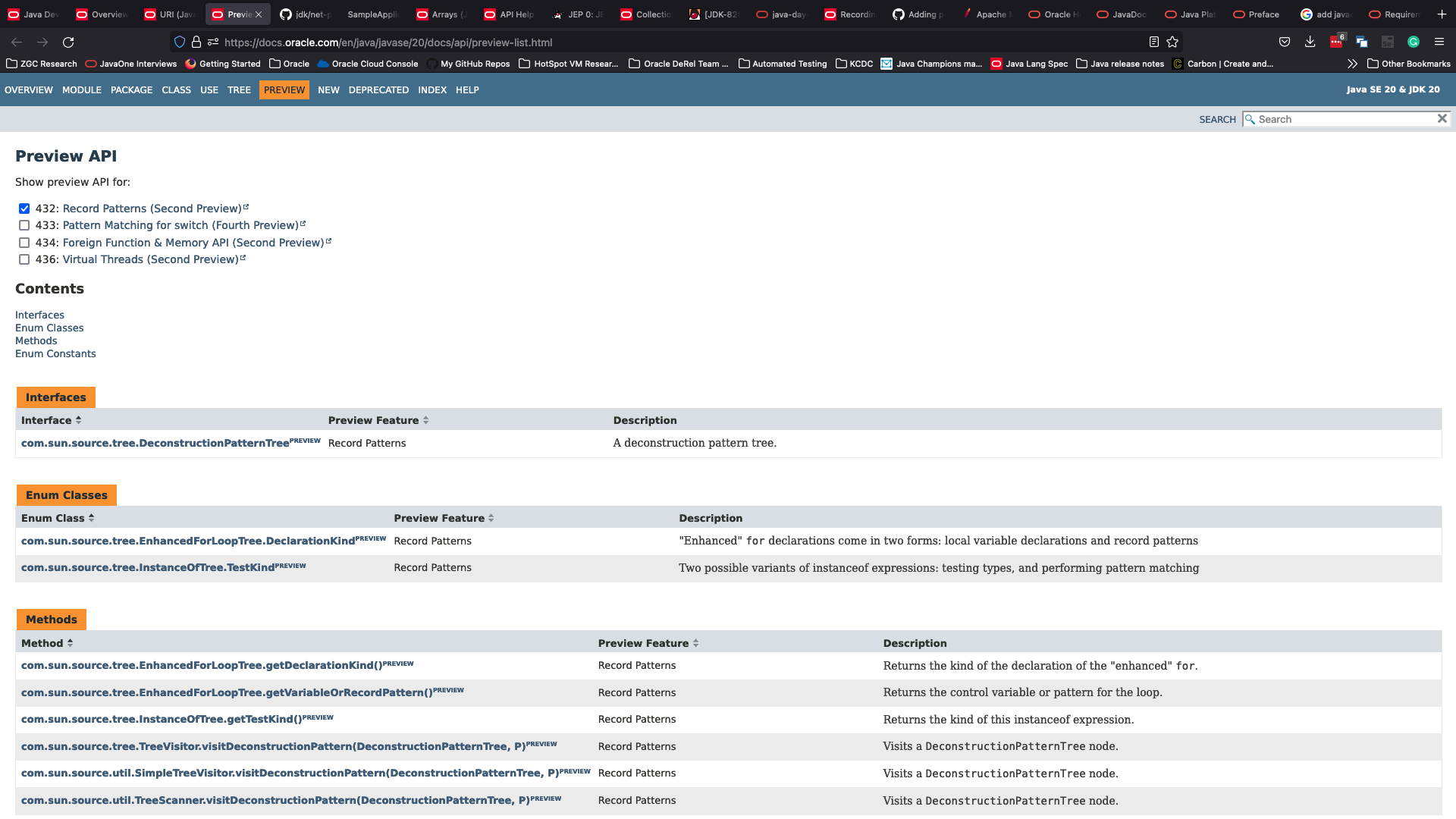
Task: Open the Firefox hamburger application menu
Action: point(1439,42)
